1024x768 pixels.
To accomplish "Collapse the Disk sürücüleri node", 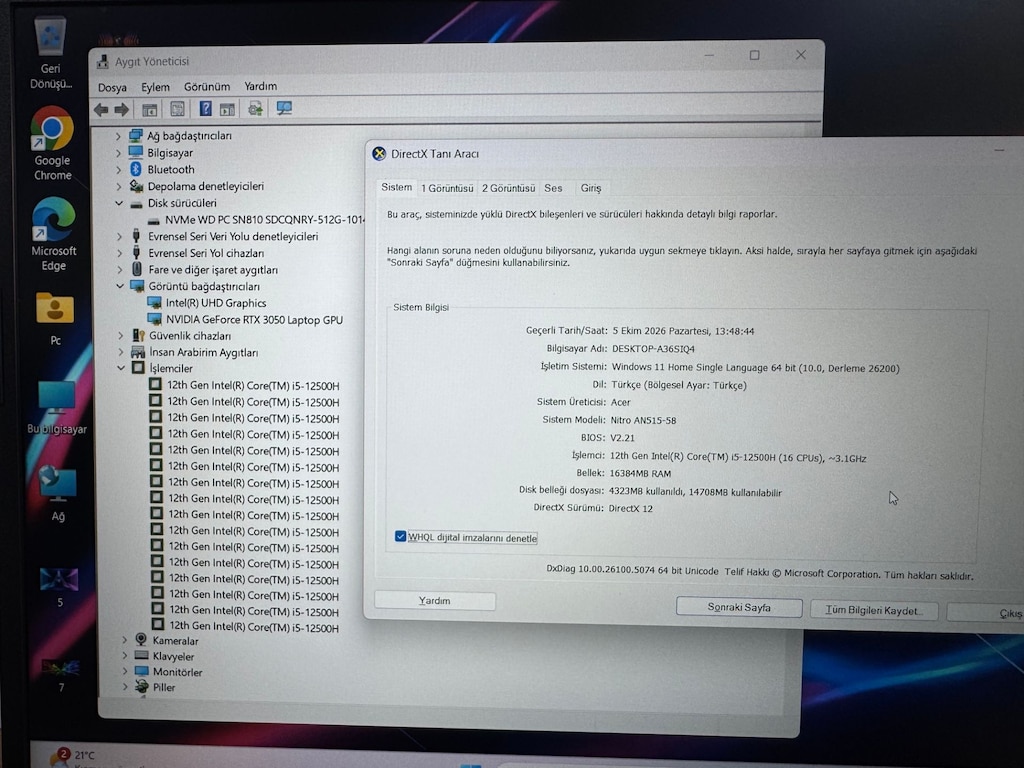I will pos(119,203).
